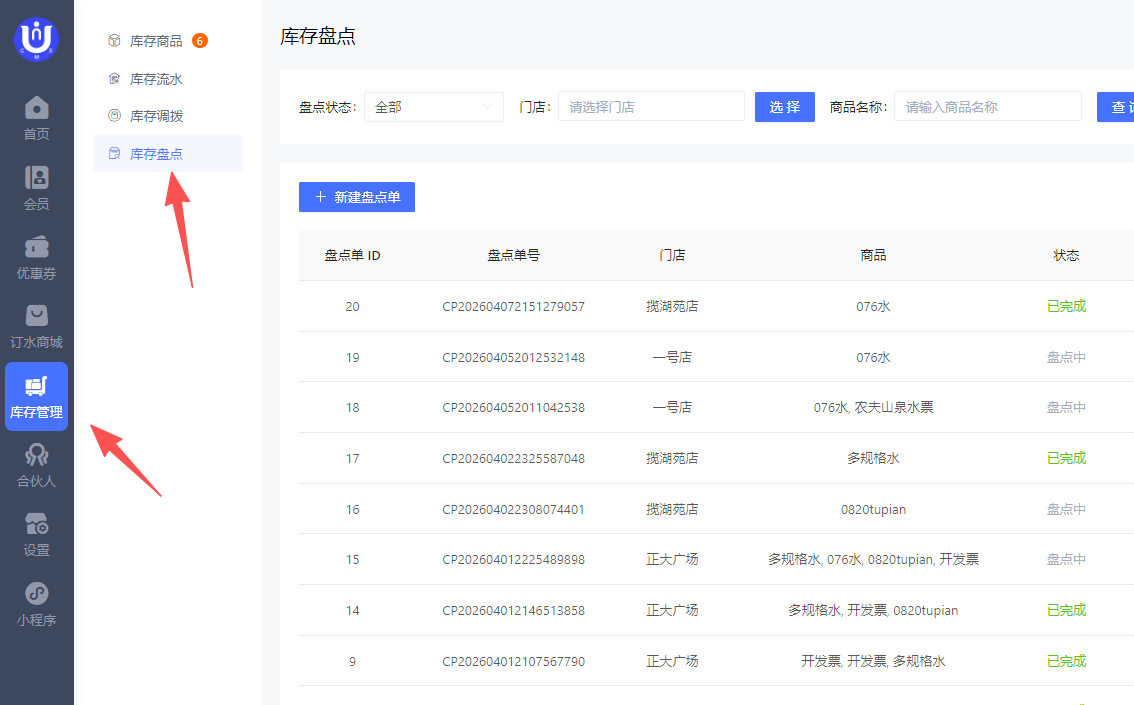Image resolution: width=1134 pixels, height=705 pixels.
Task: Open 小程序 mini program section
Action: click(37, 605)
